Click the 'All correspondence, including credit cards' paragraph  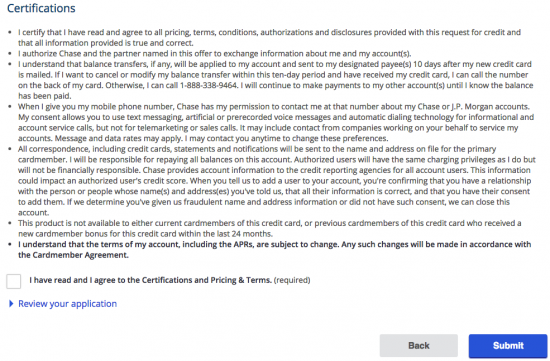click(x=277, y=181)
